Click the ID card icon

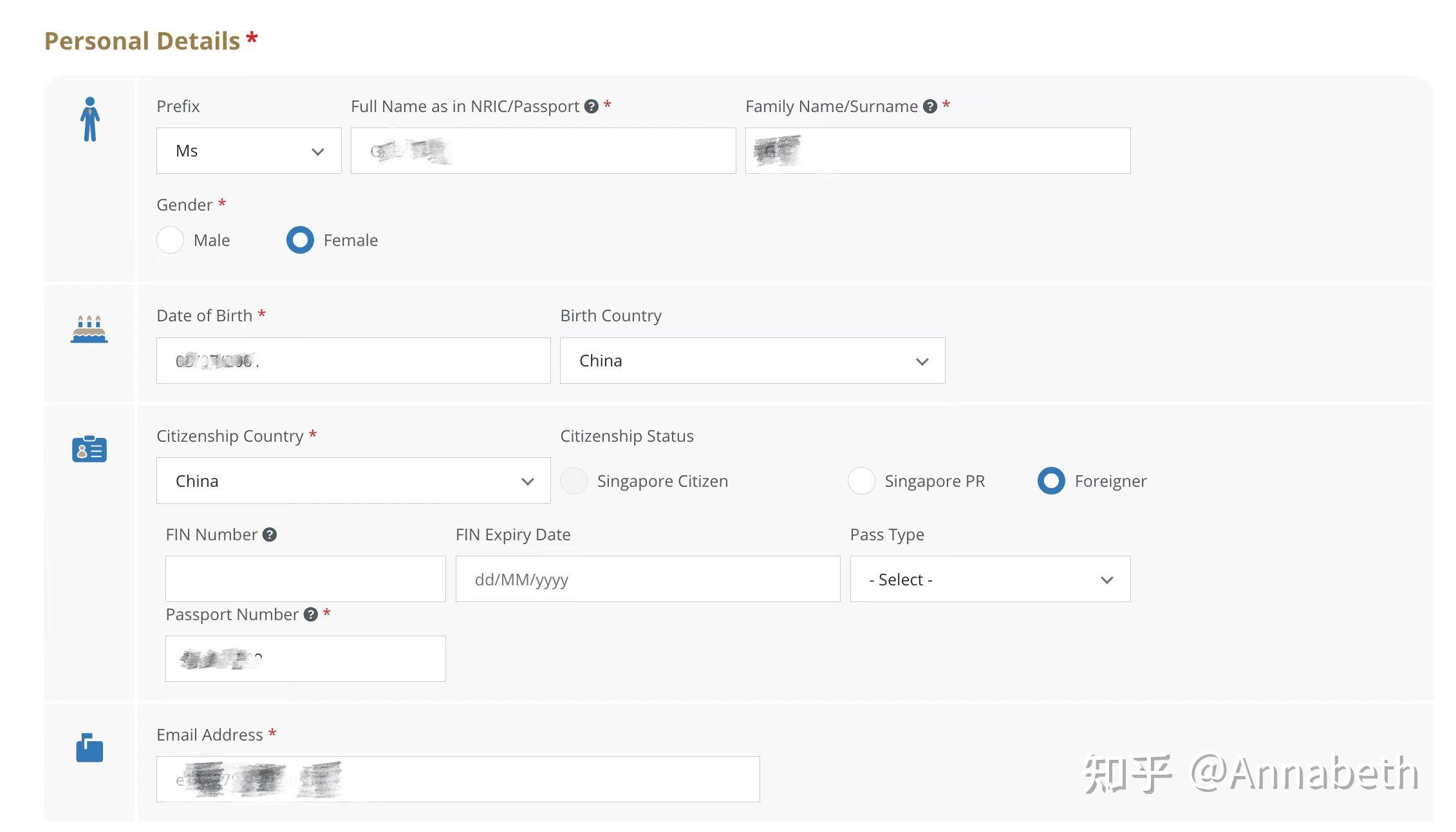(x=89, y=449)
